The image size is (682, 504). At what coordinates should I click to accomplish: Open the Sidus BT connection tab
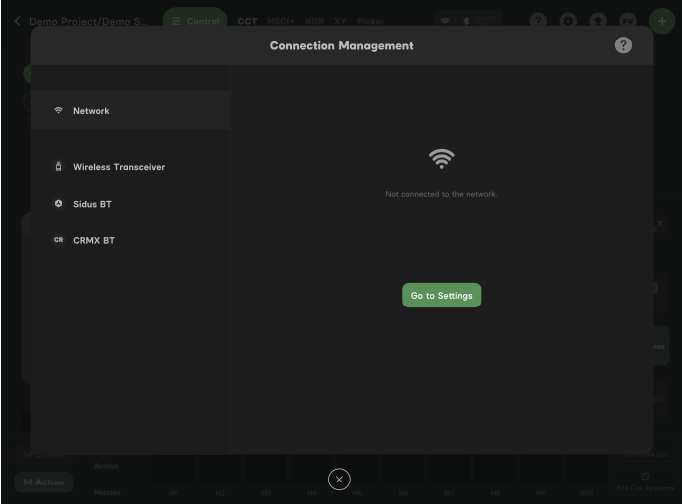coord(130,204)
